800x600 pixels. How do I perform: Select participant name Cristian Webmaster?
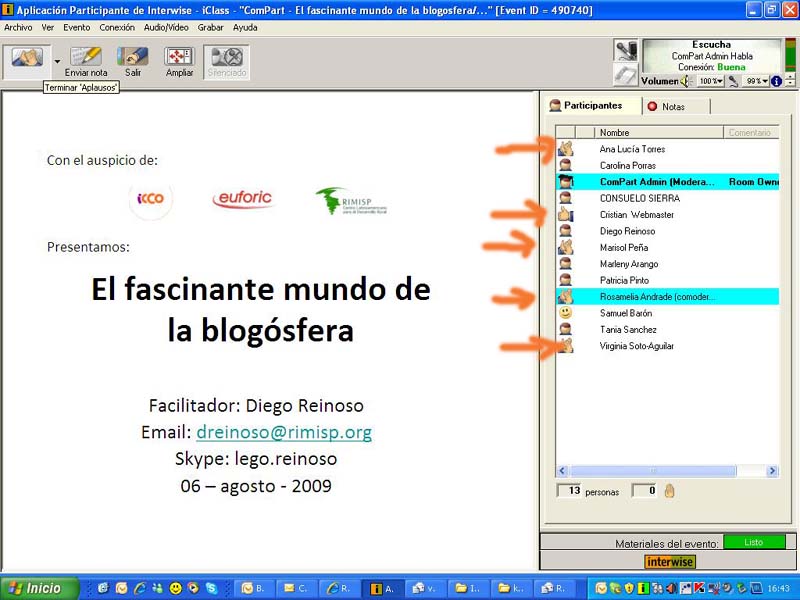[x=637, y=215]
